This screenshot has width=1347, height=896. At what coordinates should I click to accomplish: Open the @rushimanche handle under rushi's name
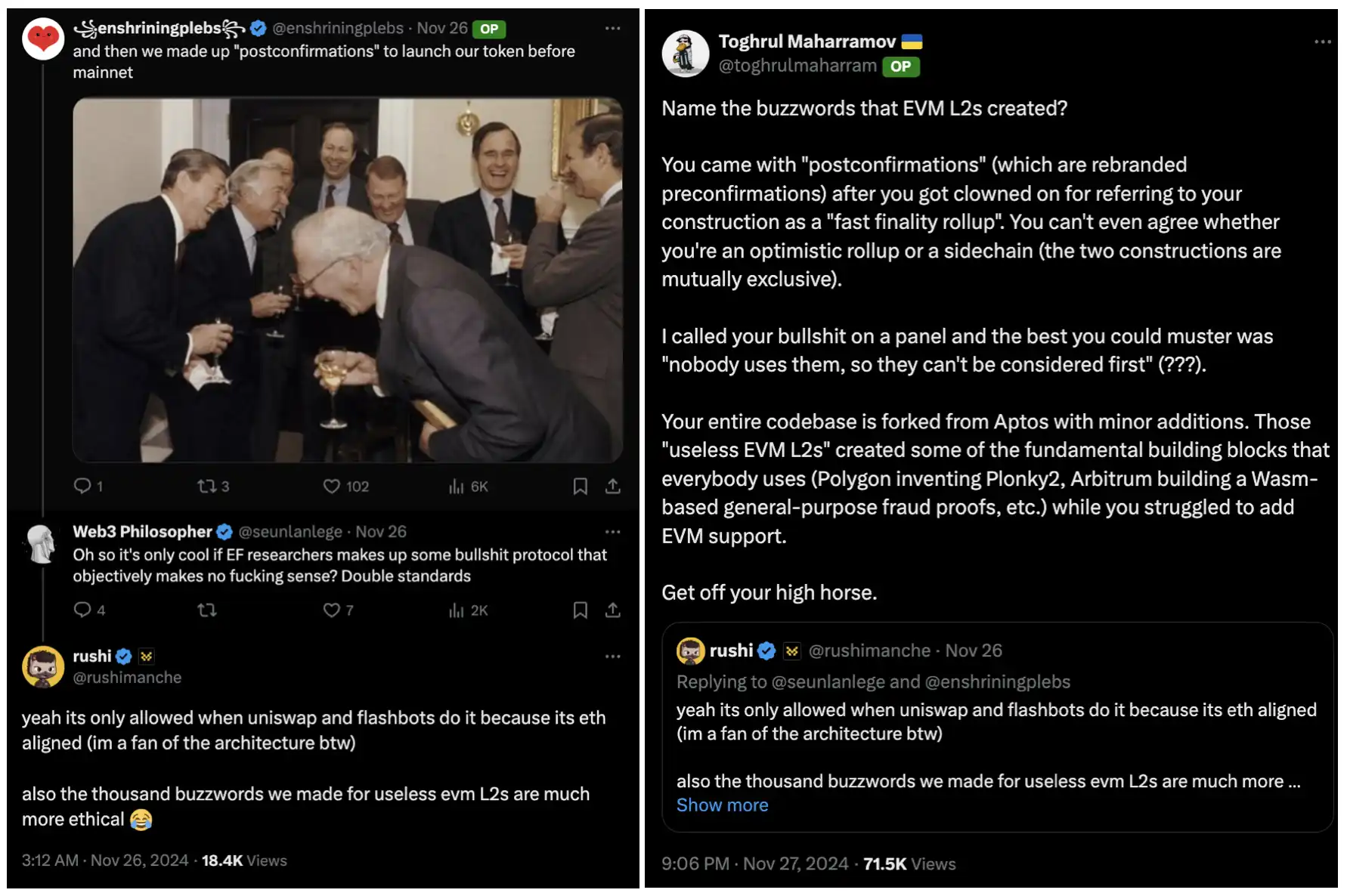127,678
